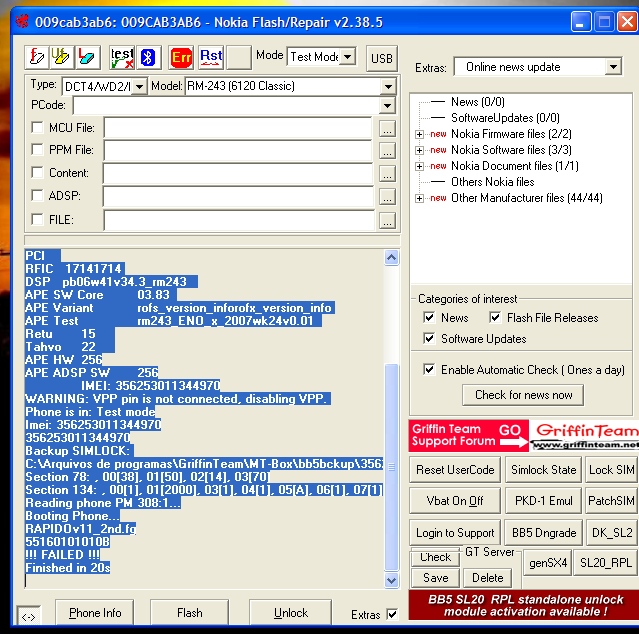Click the red Err toolbar icon

click(x=181, y=57)
